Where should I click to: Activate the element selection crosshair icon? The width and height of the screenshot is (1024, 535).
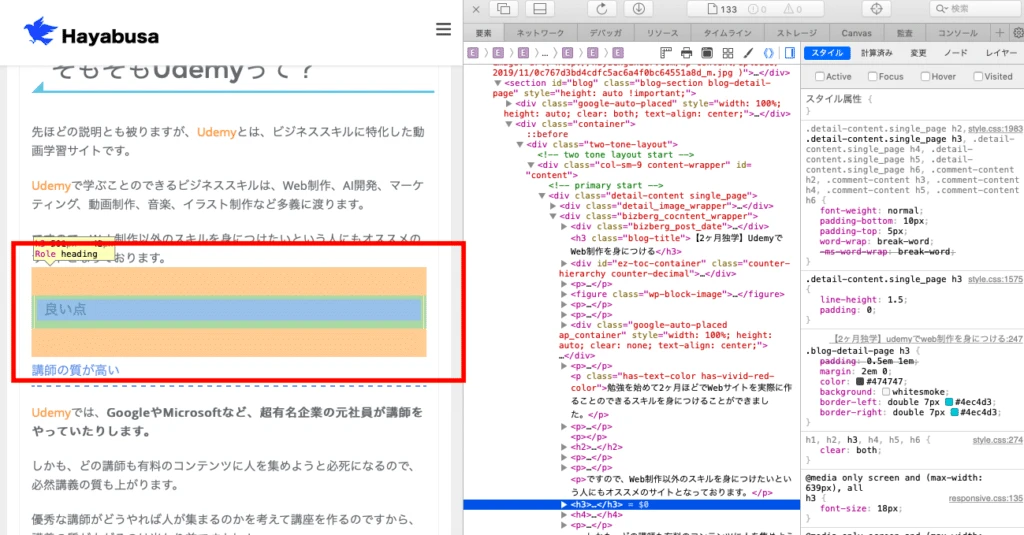876,9
